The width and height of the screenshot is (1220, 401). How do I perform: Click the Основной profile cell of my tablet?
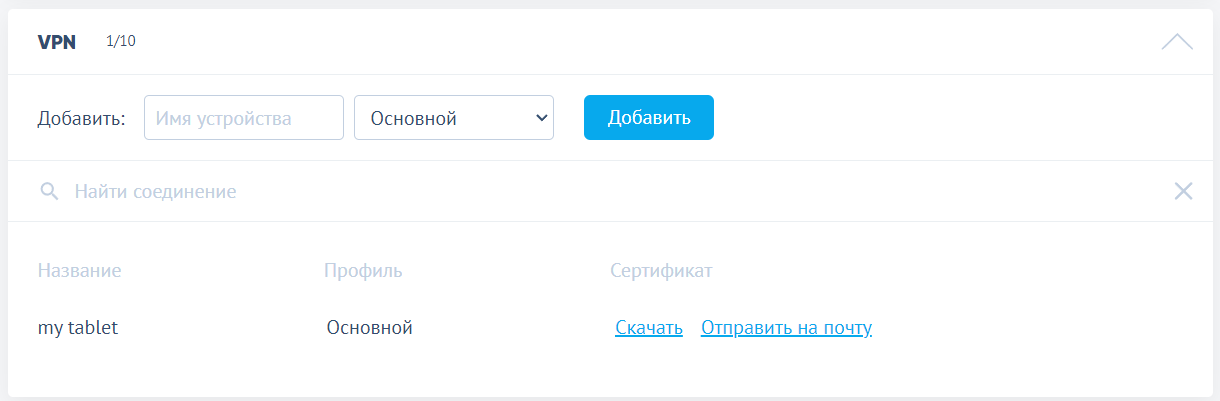pos(369,328)
